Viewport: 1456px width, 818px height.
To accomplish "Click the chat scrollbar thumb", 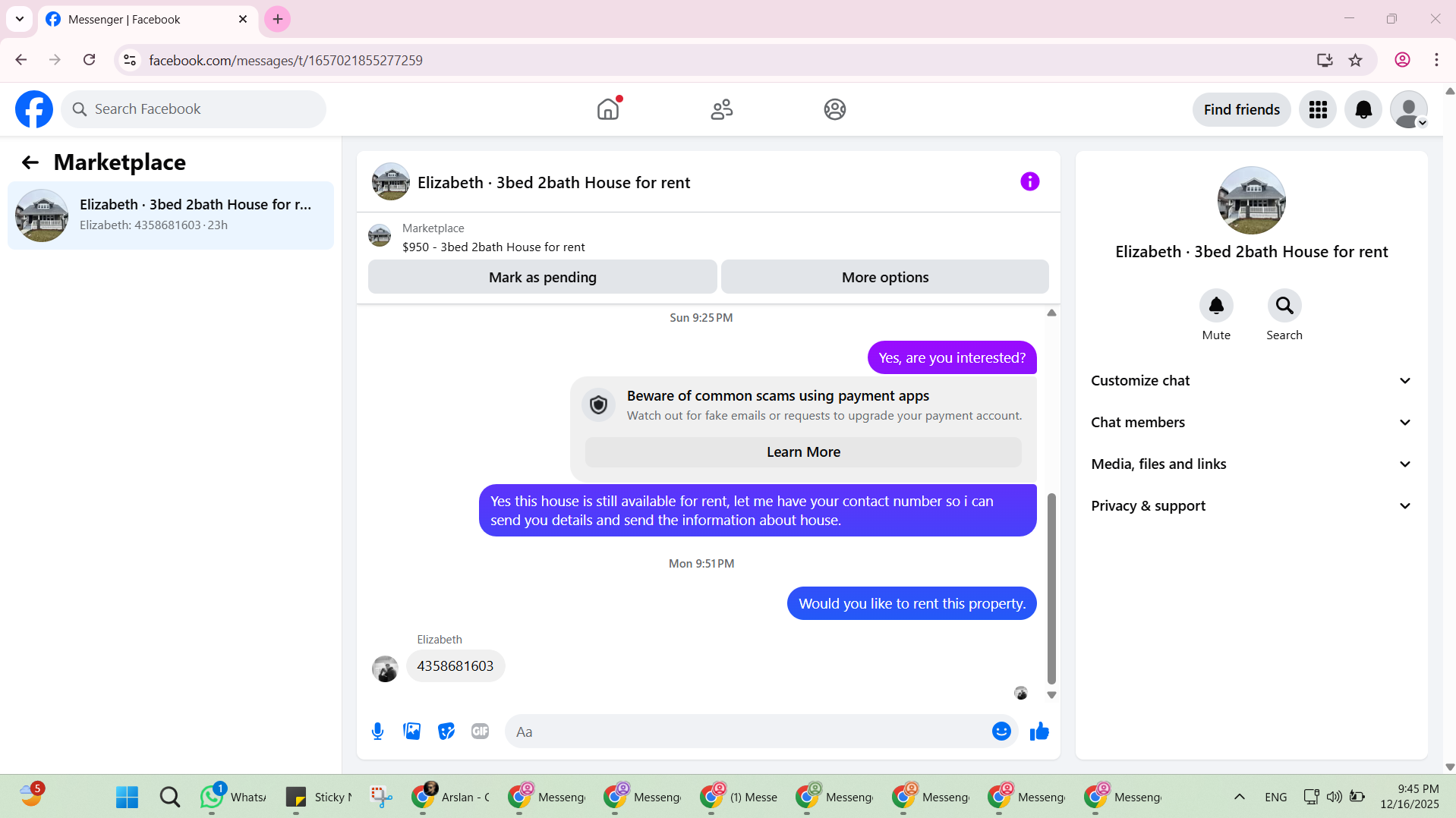I will [x=1051, y=589].
